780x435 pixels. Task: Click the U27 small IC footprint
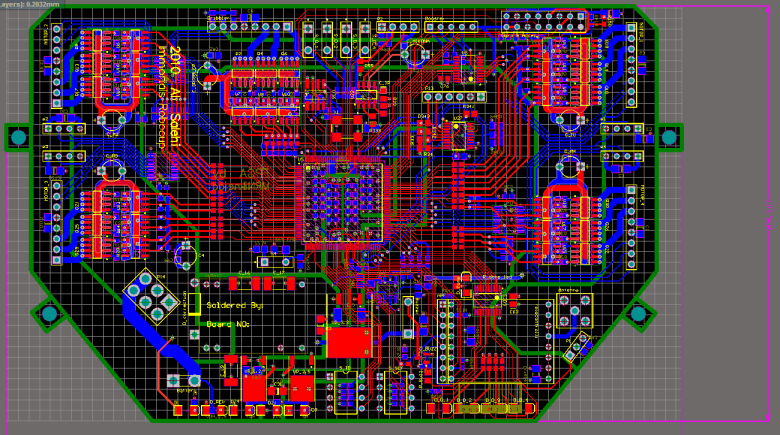click(x=459, y=135)
